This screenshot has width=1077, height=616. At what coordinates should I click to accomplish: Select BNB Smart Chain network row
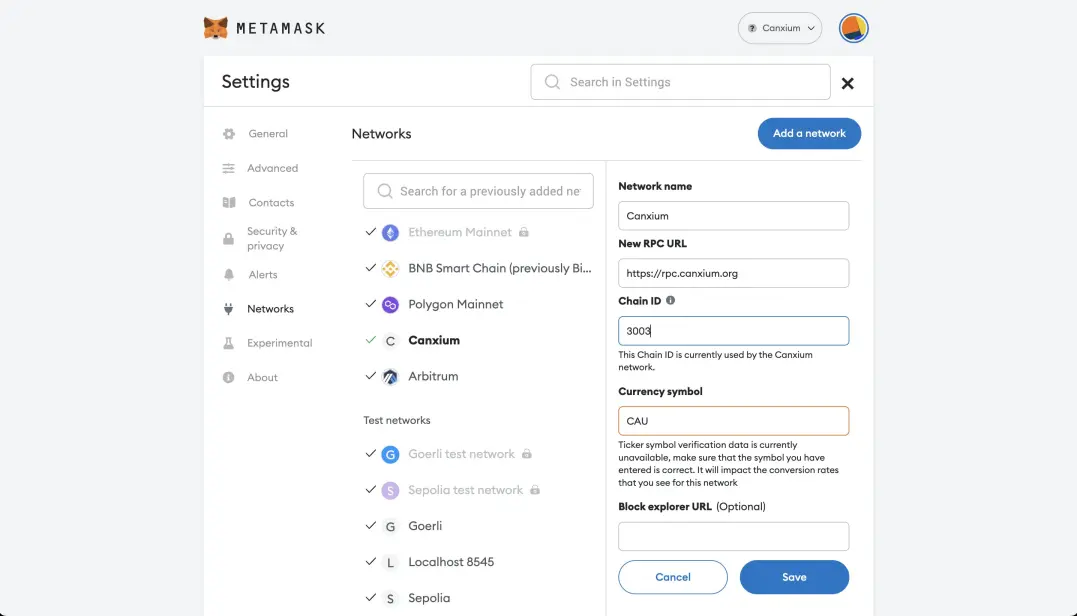478,269
